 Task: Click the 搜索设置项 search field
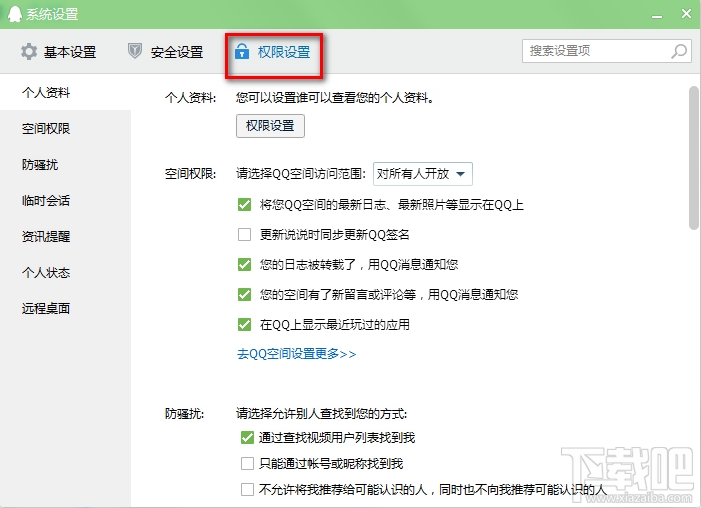click(595, 50)
